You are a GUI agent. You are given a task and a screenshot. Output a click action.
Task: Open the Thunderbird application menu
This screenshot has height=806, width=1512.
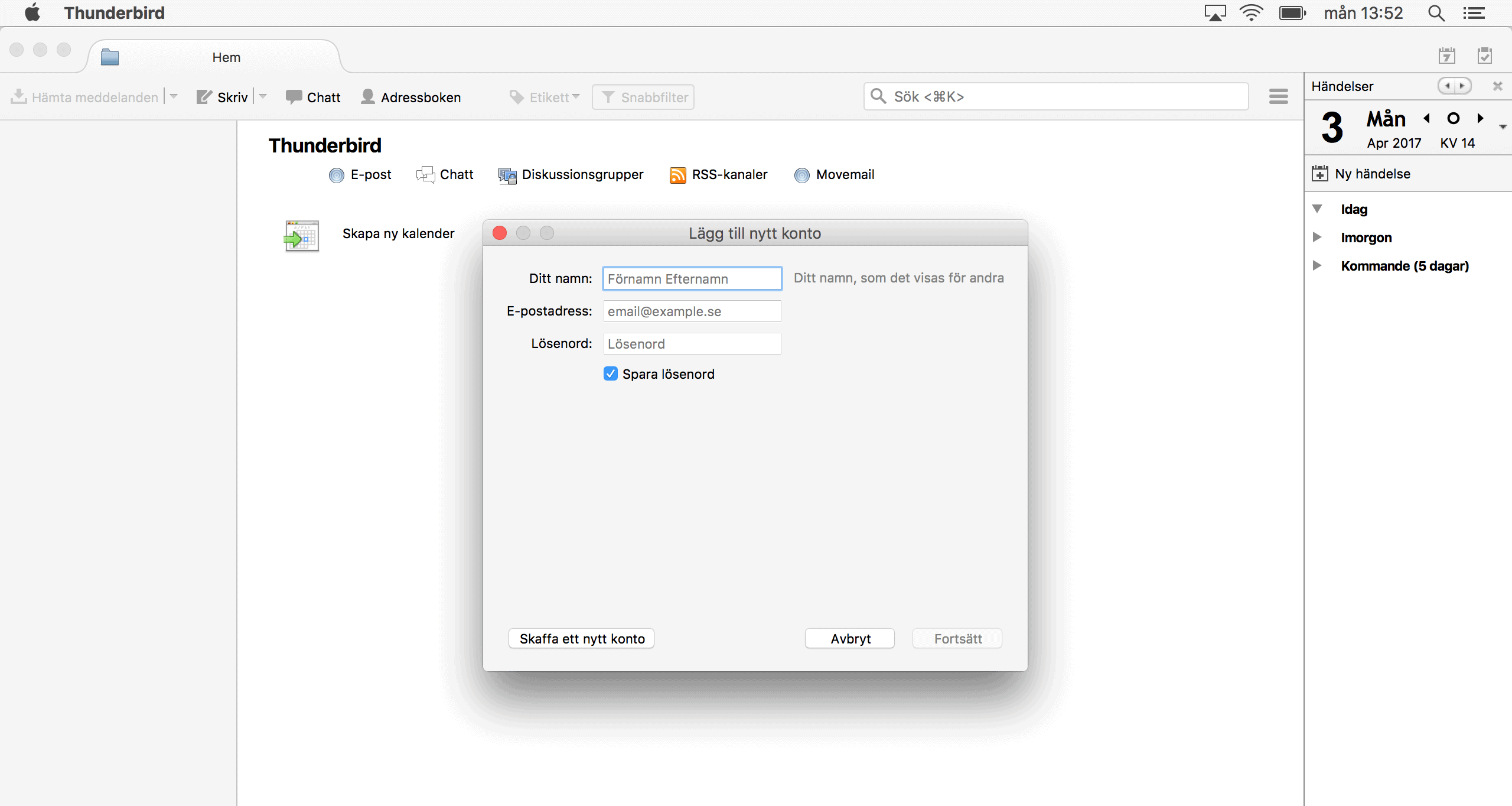pyautogui.click(x=114, y=12)
